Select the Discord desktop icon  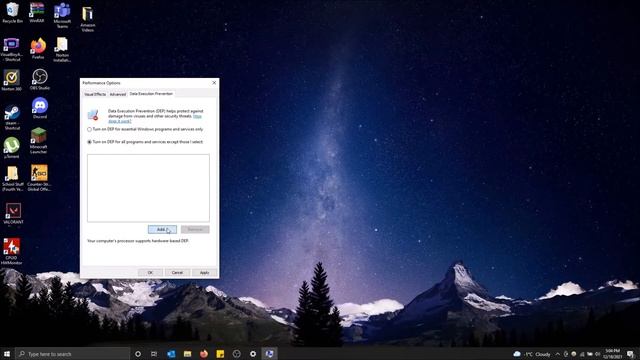pyautogui.click(x=40, y=108)
